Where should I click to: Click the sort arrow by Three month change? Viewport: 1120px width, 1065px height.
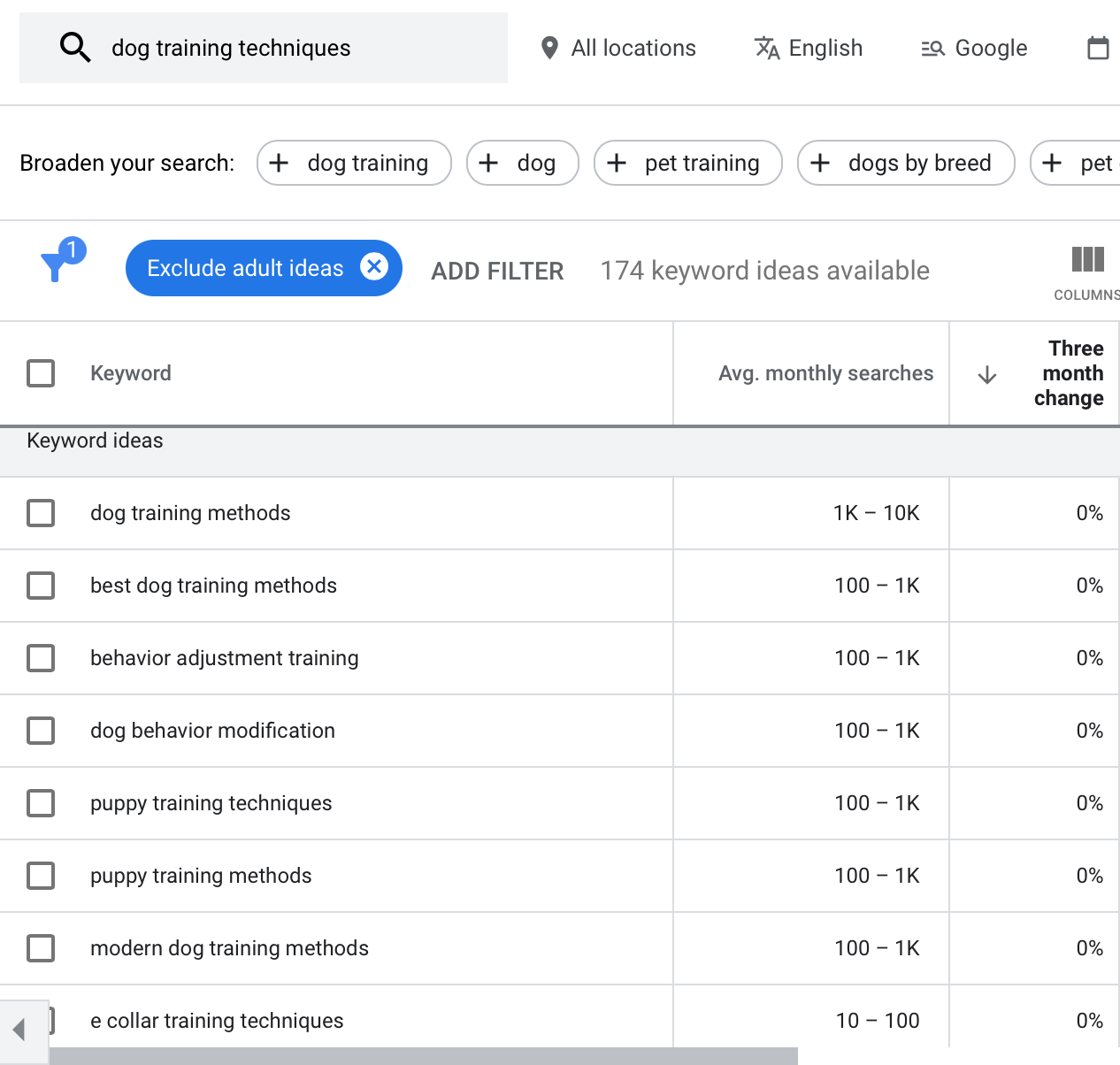(987, 375)
